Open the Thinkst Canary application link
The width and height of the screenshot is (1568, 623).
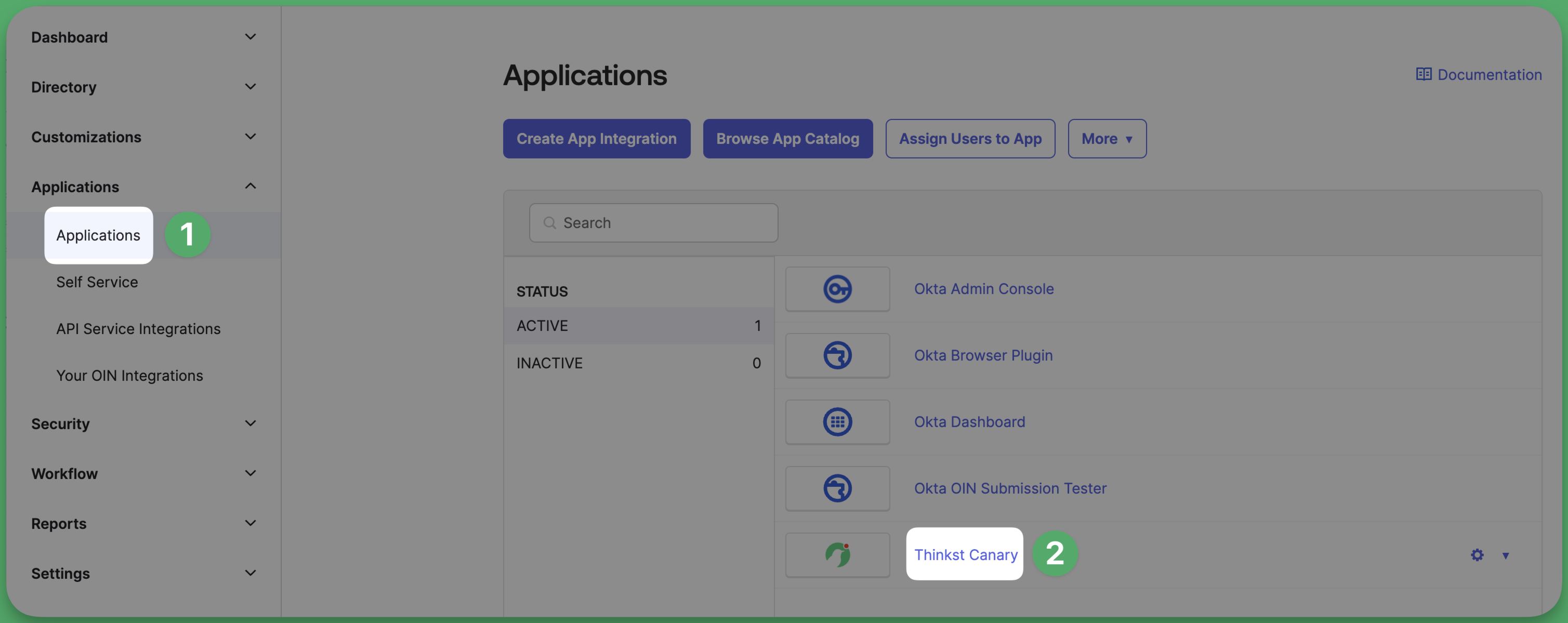point(966,555)
